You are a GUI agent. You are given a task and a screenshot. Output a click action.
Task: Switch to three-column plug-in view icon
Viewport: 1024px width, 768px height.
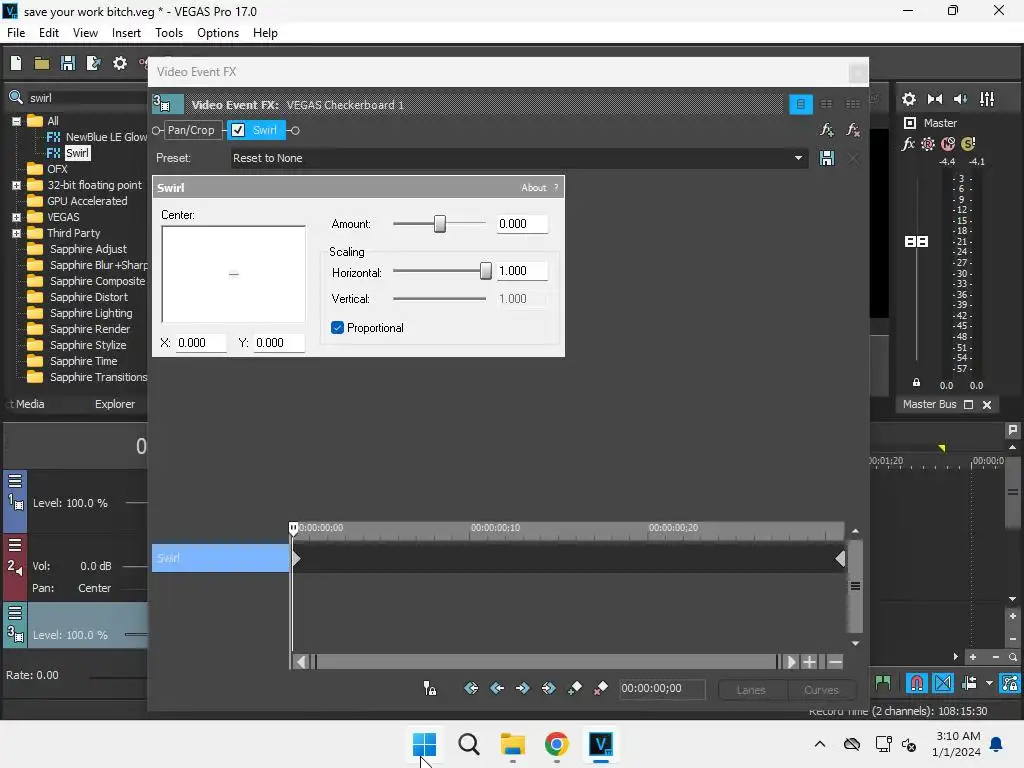click(853, 104)
